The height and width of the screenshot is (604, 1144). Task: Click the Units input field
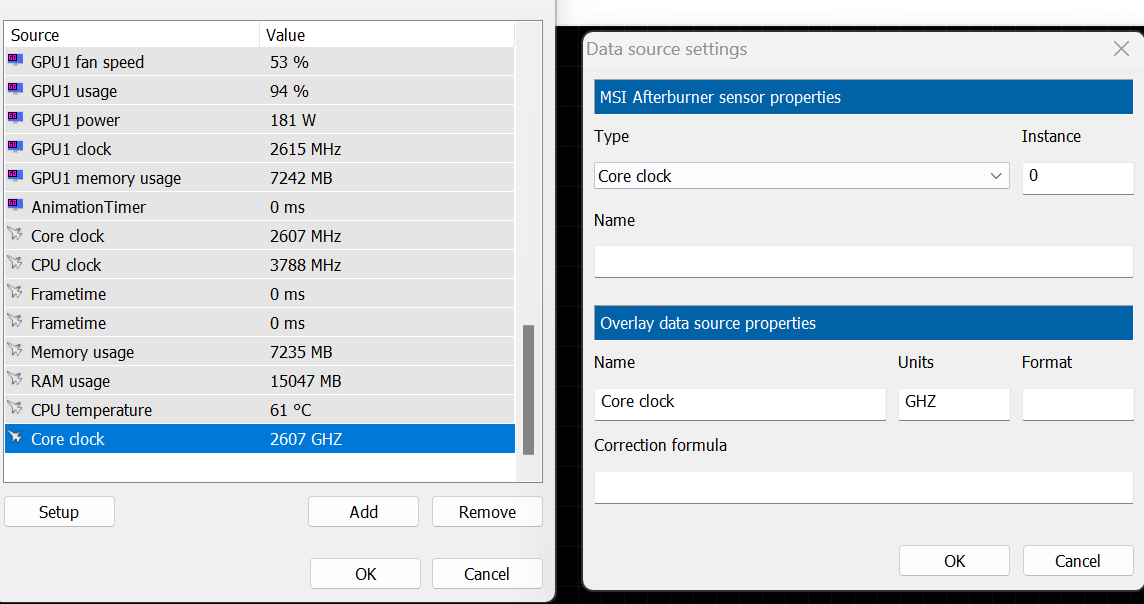[x=953, y=402]
